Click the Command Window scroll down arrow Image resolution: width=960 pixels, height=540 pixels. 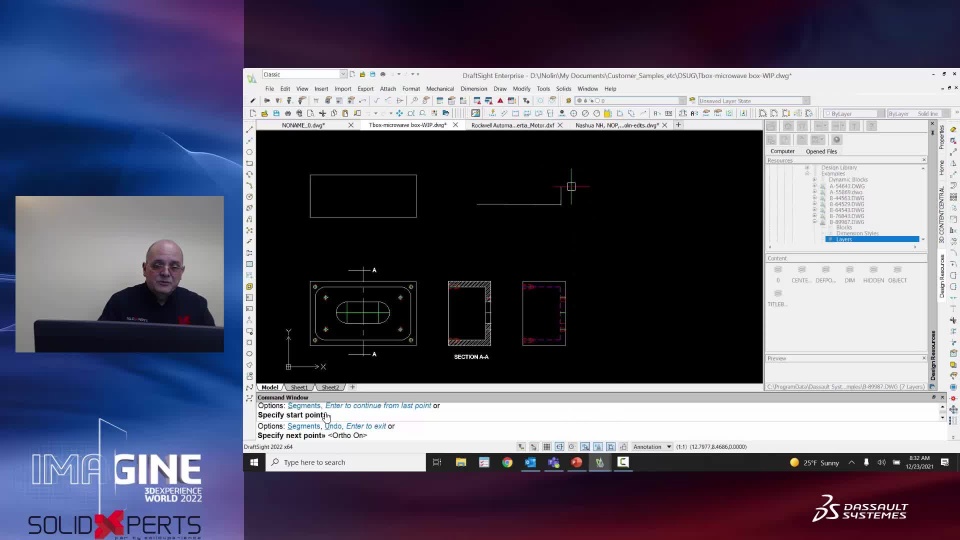point(942,416)
